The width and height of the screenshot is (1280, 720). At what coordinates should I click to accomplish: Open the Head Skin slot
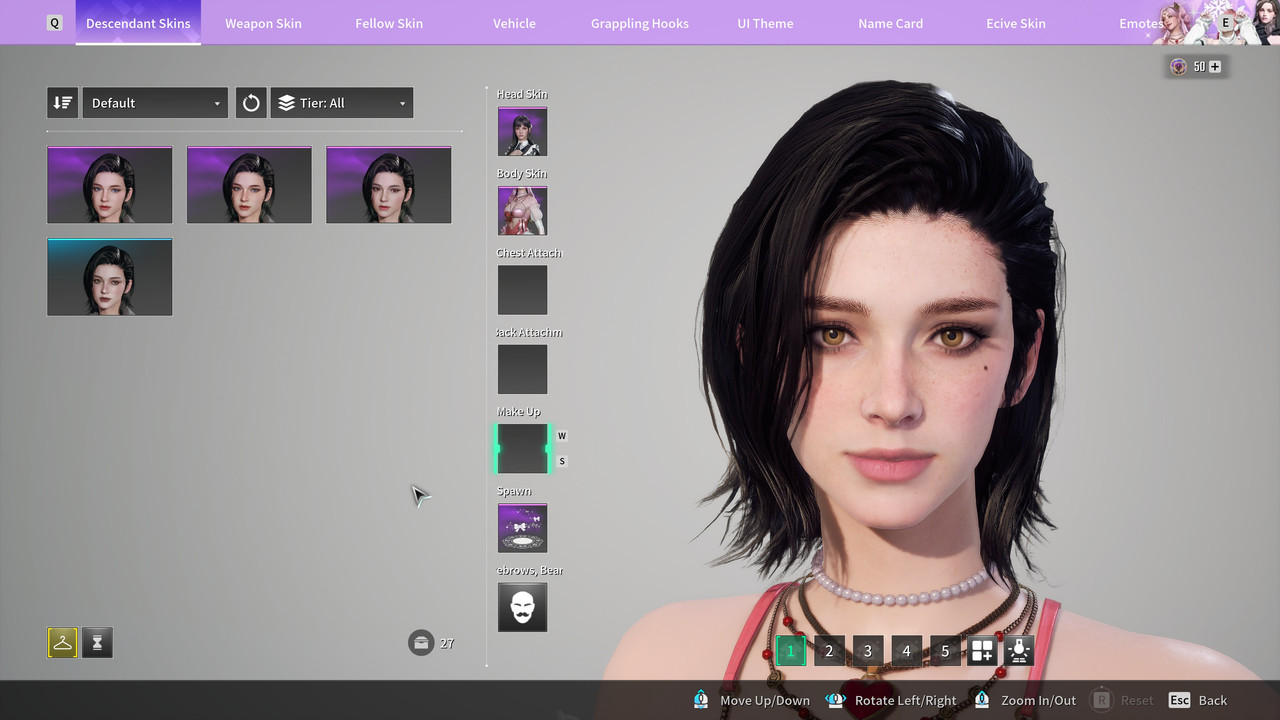tap(522, 132)
